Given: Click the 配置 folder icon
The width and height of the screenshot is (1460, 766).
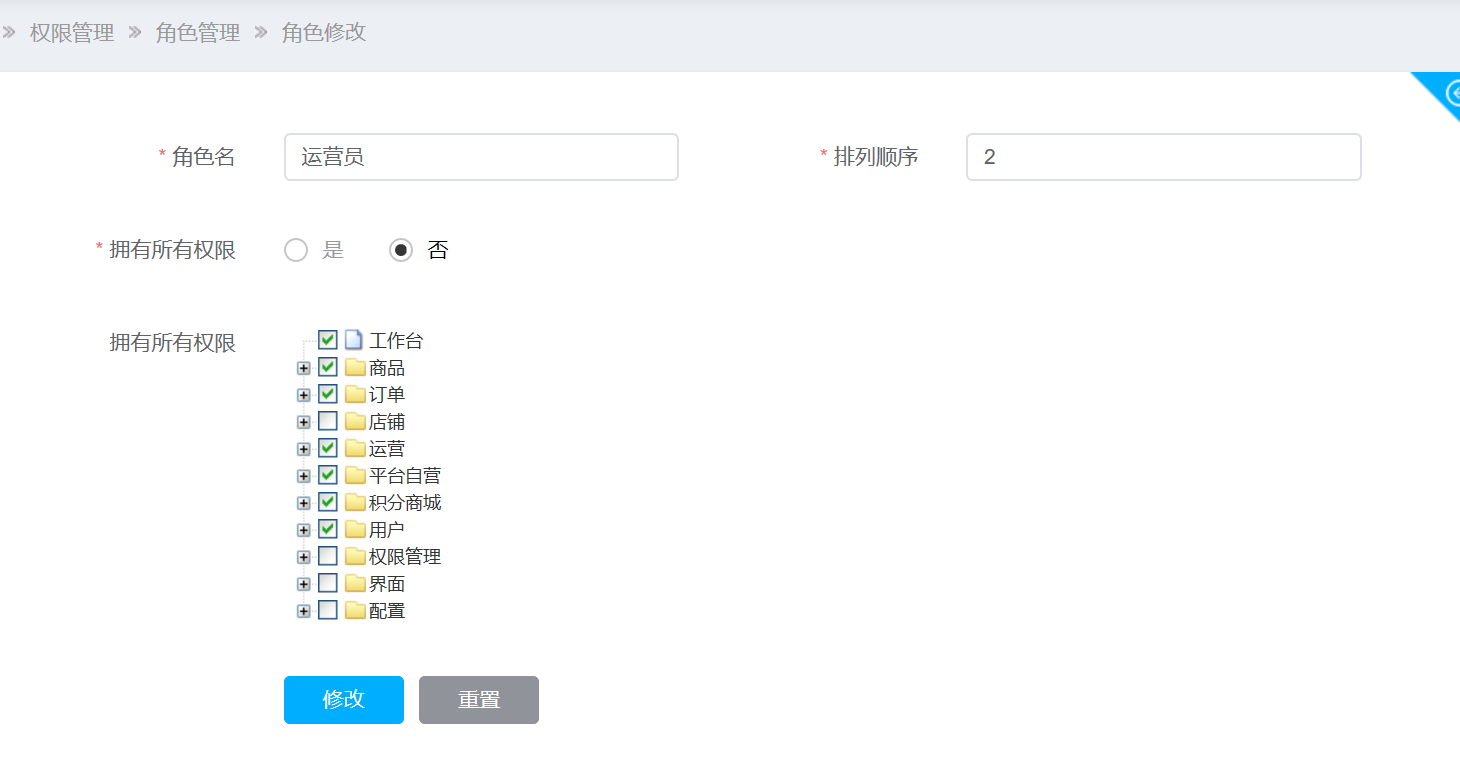Looking at the screenshot, I should (355, 610).
